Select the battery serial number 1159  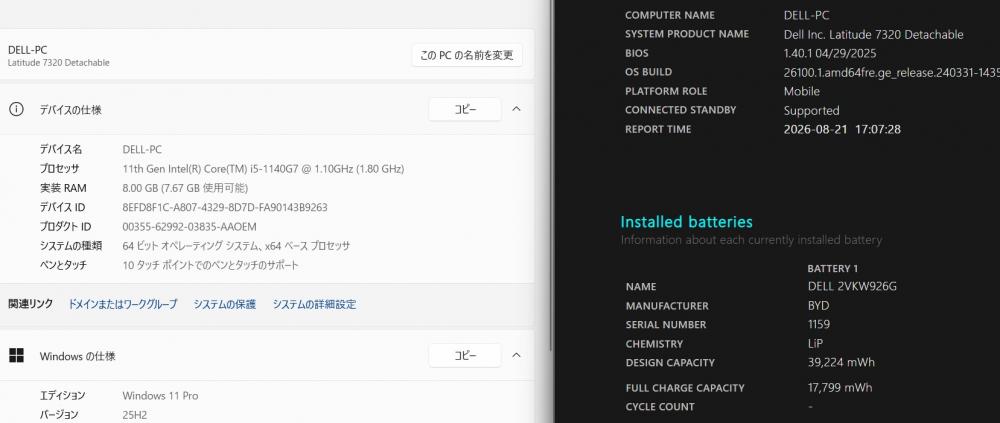tap(818, 324)
